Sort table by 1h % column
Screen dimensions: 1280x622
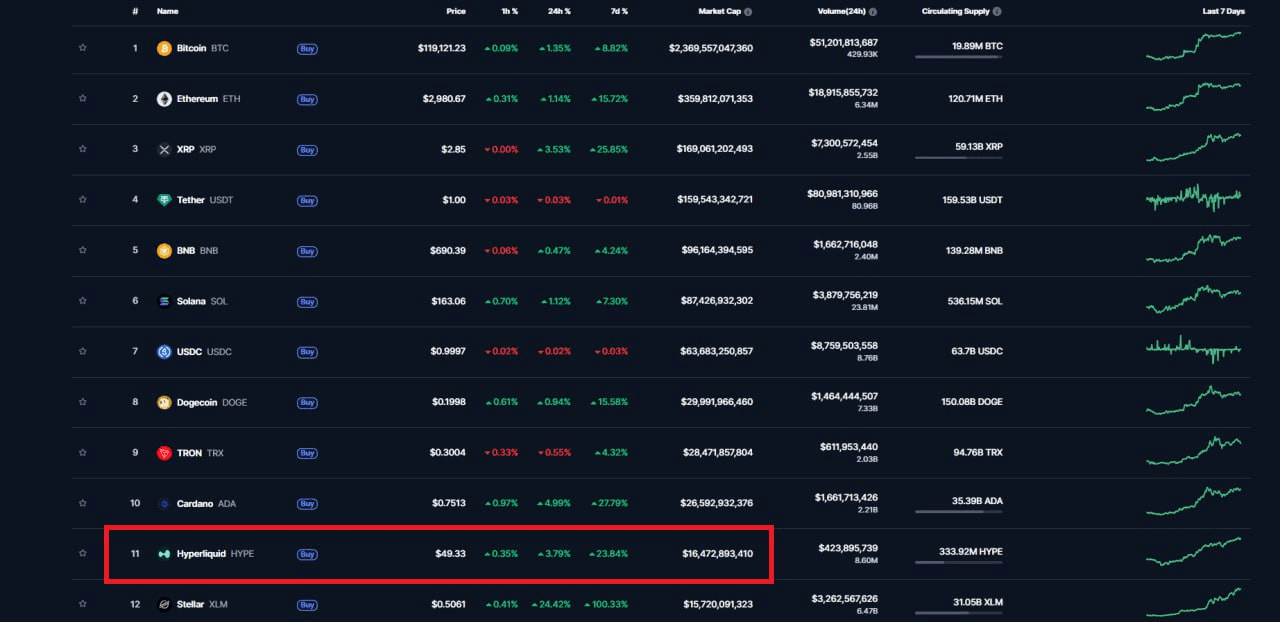(x=509, y=12)
